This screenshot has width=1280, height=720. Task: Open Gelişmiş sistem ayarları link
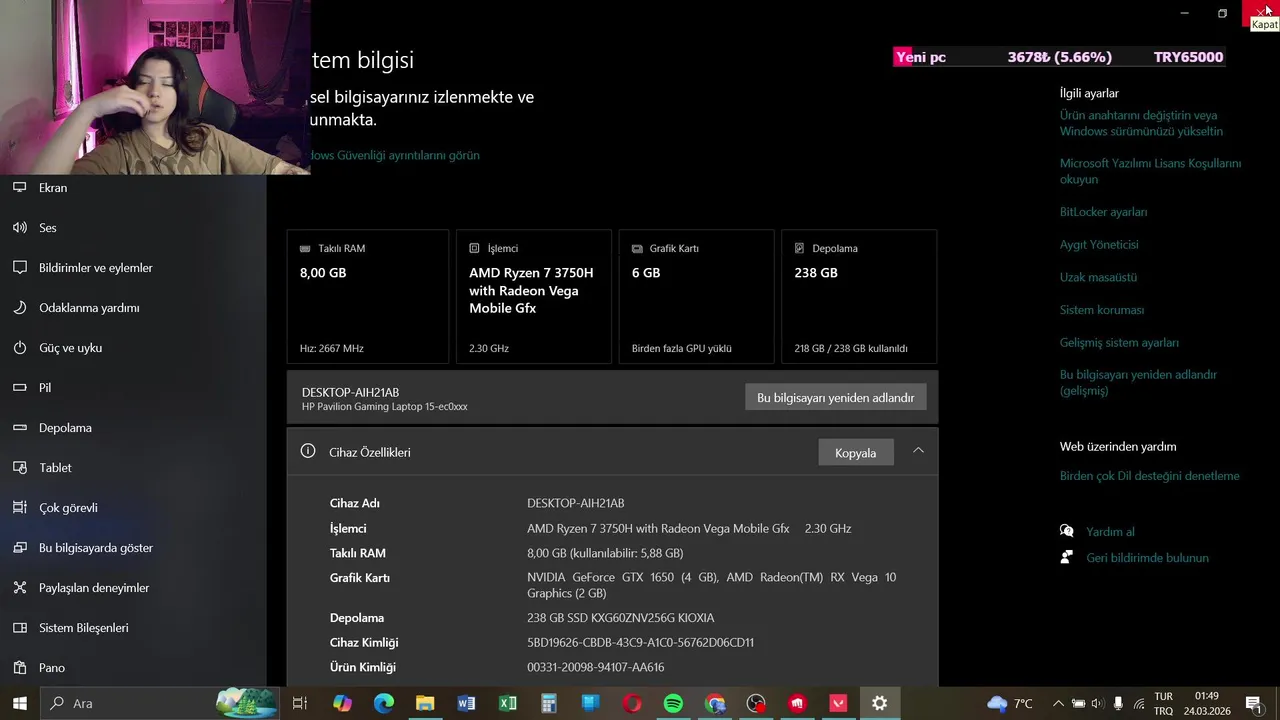click(1119, 342)
